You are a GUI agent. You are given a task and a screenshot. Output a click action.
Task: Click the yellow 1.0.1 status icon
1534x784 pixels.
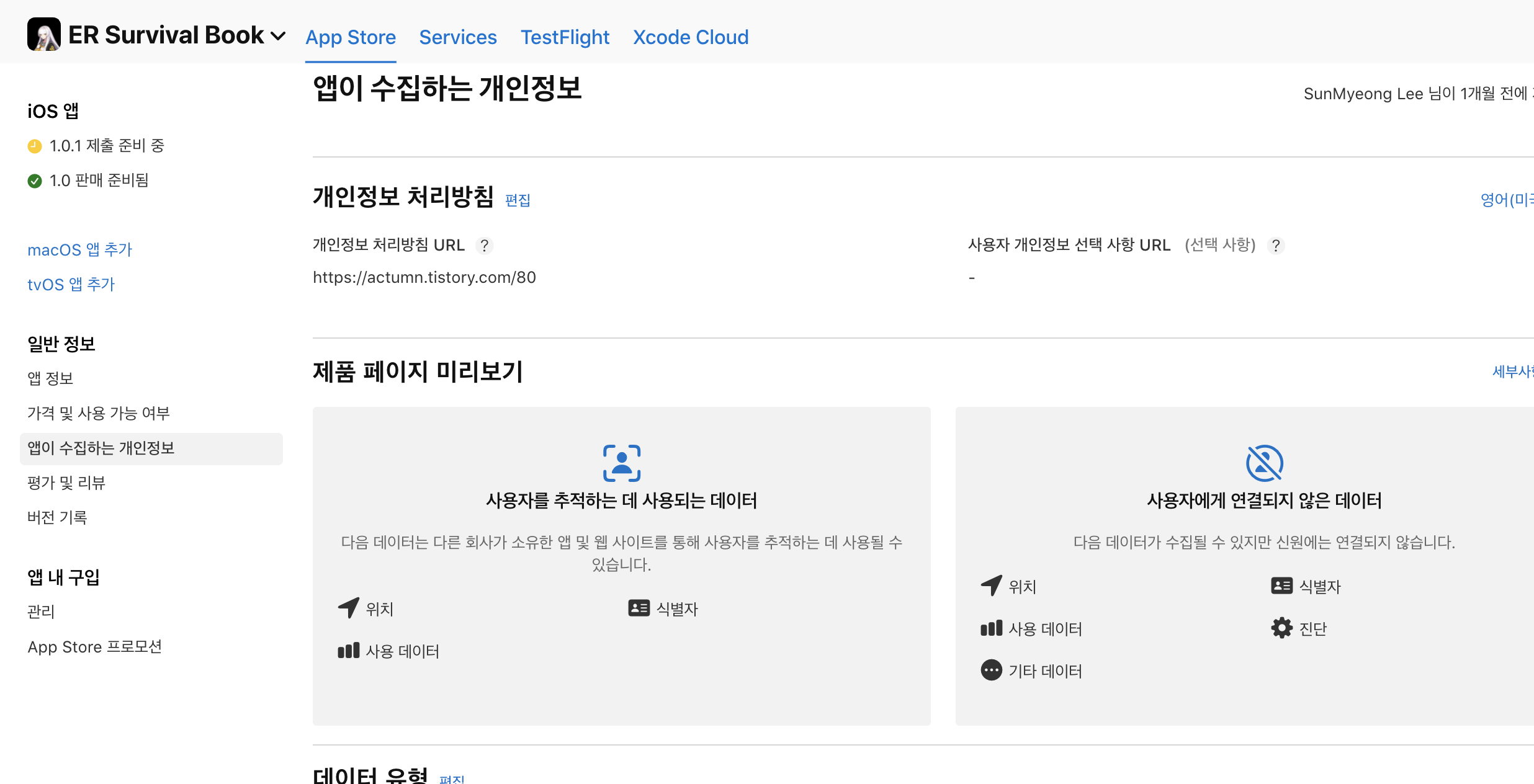[35, 146]
